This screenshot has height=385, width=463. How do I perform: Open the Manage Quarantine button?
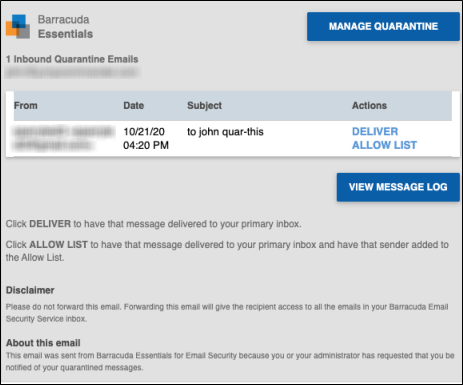tap(383, 27)
